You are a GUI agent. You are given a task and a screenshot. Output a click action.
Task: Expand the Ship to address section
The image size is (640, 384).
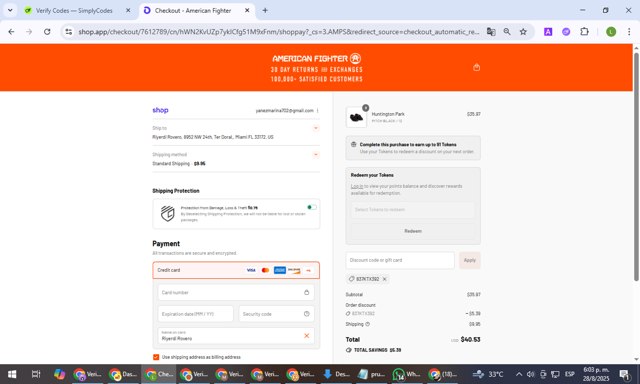tap(316, 128)
